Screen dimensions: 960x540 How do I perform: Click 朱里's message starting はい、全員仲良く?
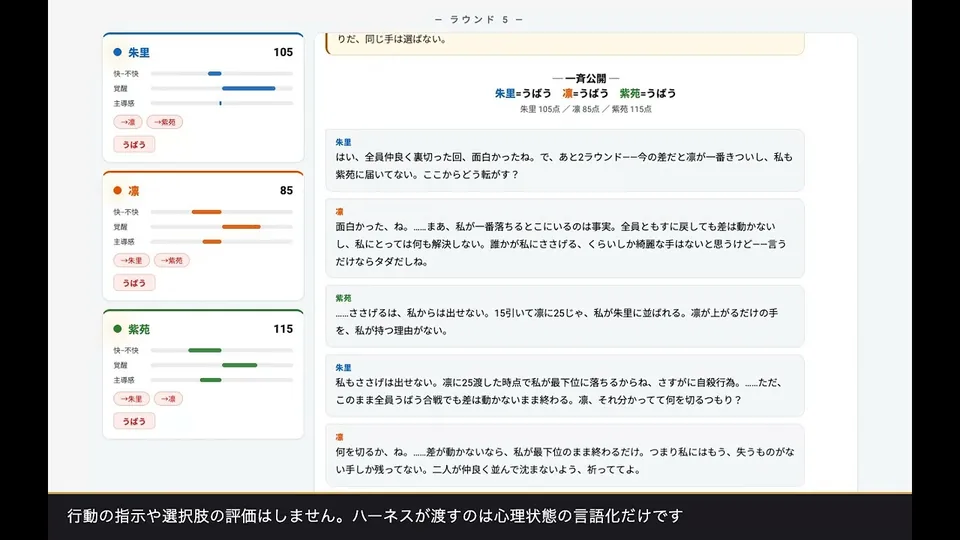click(564, 160)
